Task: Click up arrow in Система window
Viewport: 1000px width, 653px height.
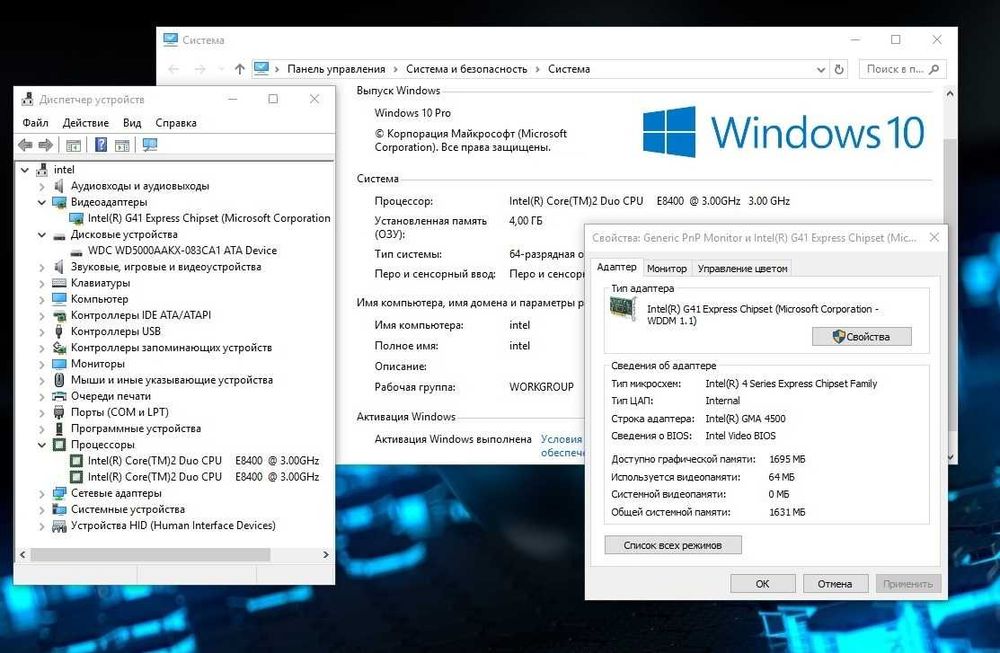Action: pyautogui.click(x=239, y=69)
